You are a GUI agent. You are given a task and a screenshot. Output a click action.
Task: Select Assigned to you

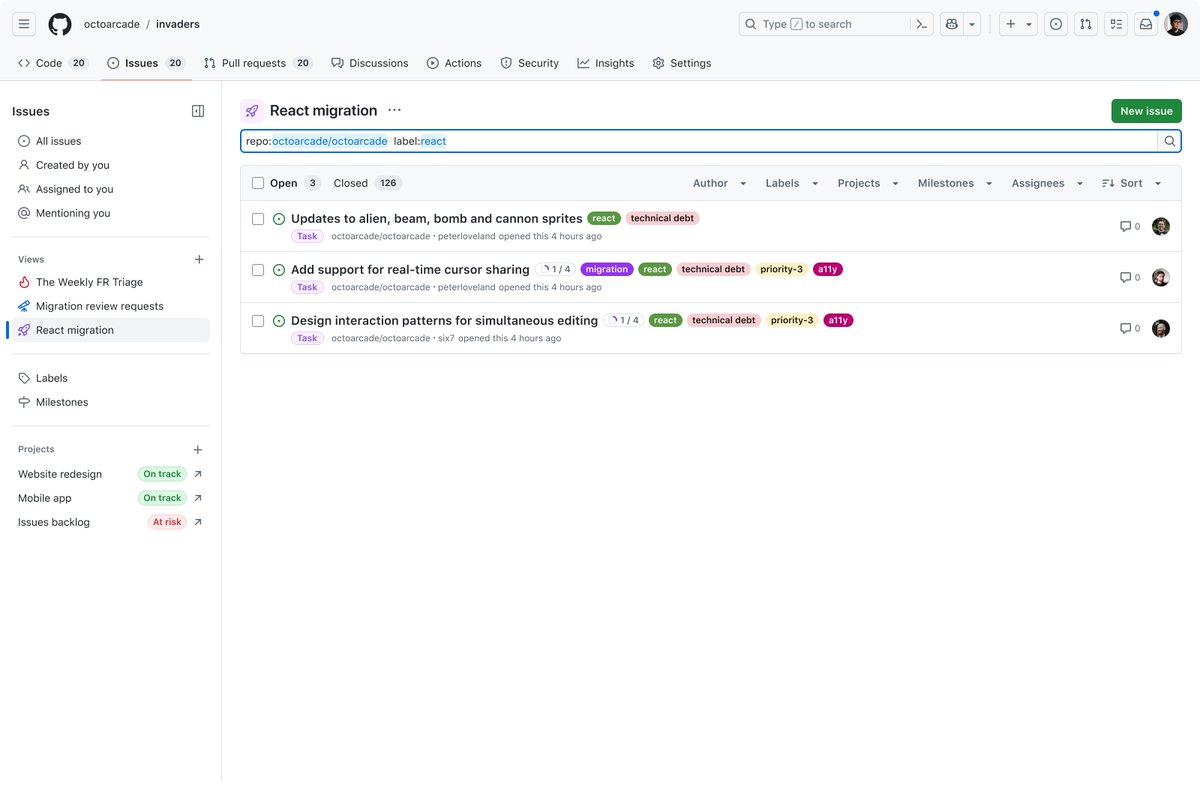point(109,189)
